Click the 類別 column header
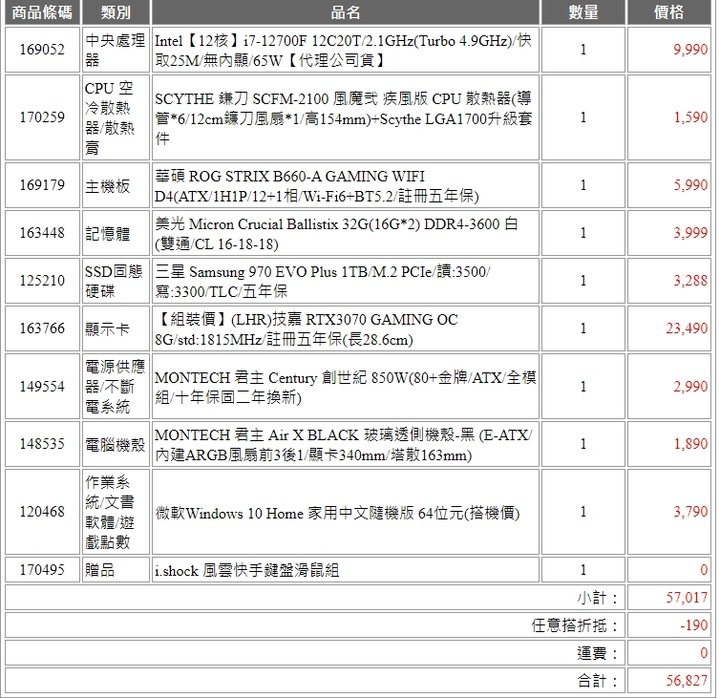The width and height of the screenshot is (720, 698). (116, 12)
